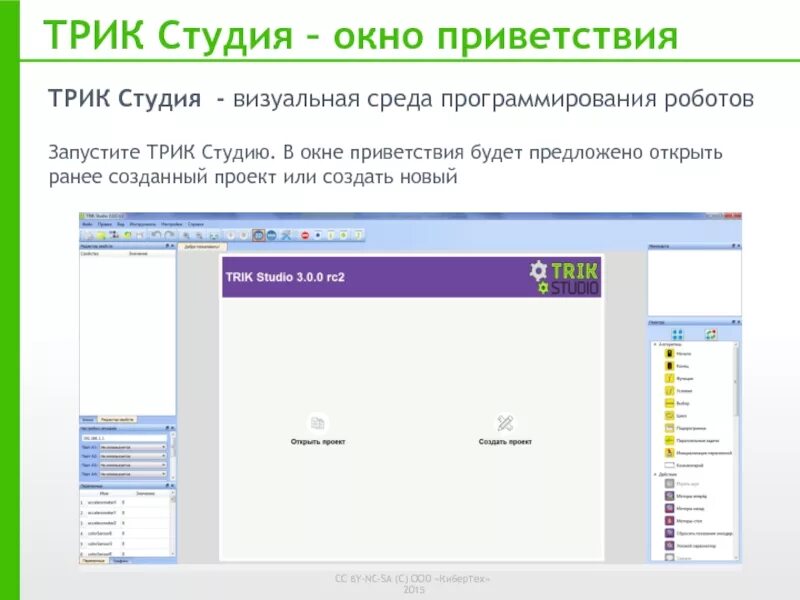Click the palette icons-grid view icon
Image resolution: width=800 pixels, height=600 pixels.
pyautogui.click(x=678, y=335)
